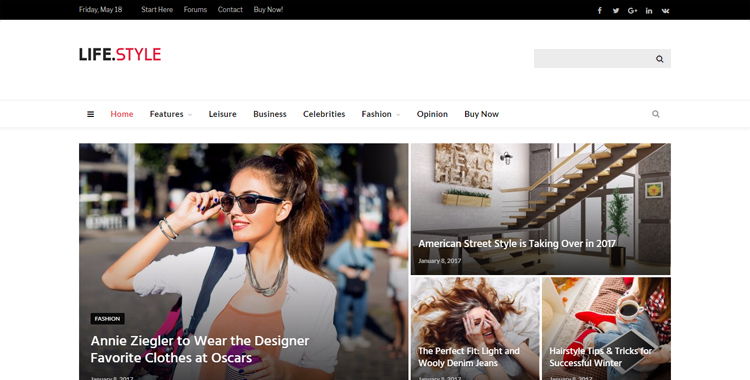Viewport: 750px width, 380px height.
Task: Click the hamburger menu icon in navigation
Action: coord(90,114)
